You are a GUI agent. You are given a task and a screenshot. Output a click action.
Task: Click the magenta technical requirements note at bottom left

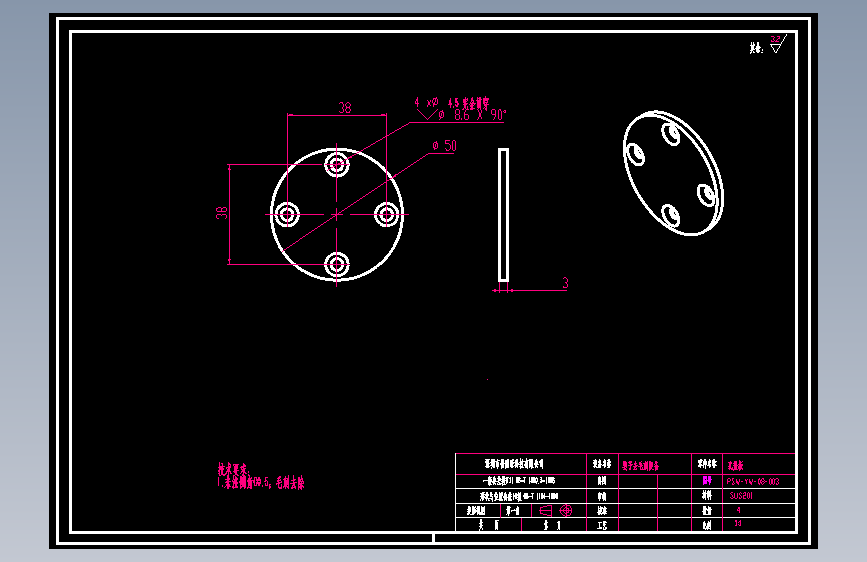pyautogui.click(x=261, y=477)
